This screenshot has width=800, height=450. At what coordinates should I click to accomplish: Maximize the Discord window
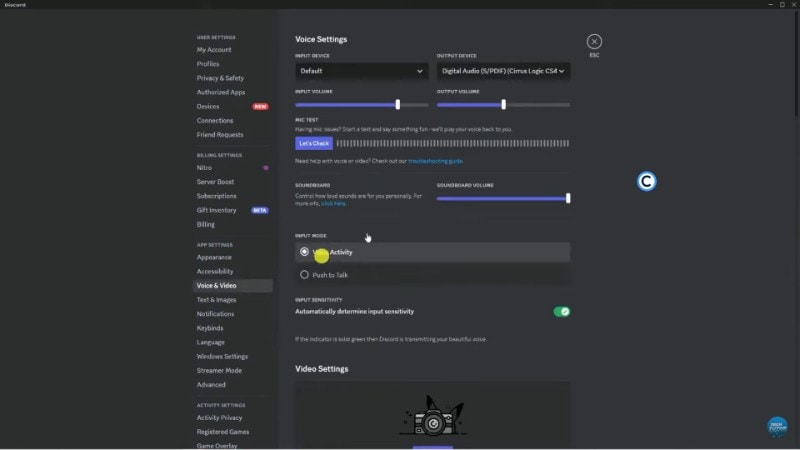(x=782, y=4)
